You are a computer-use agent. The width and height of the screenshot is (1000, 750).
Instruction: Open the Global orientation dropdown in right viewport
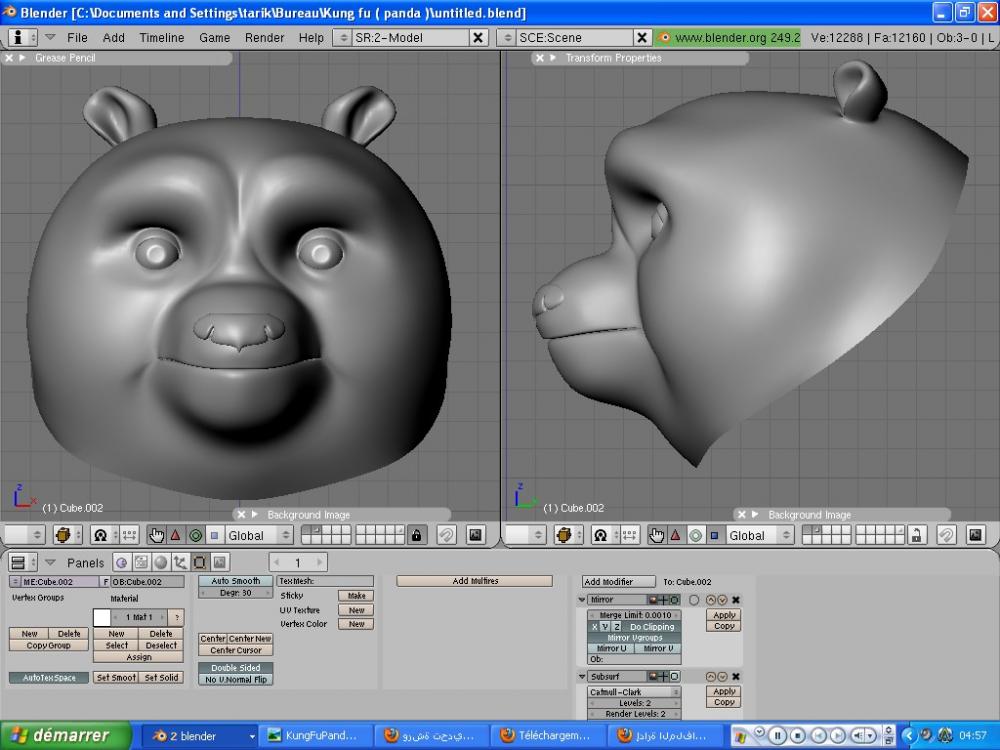[759, 534]
